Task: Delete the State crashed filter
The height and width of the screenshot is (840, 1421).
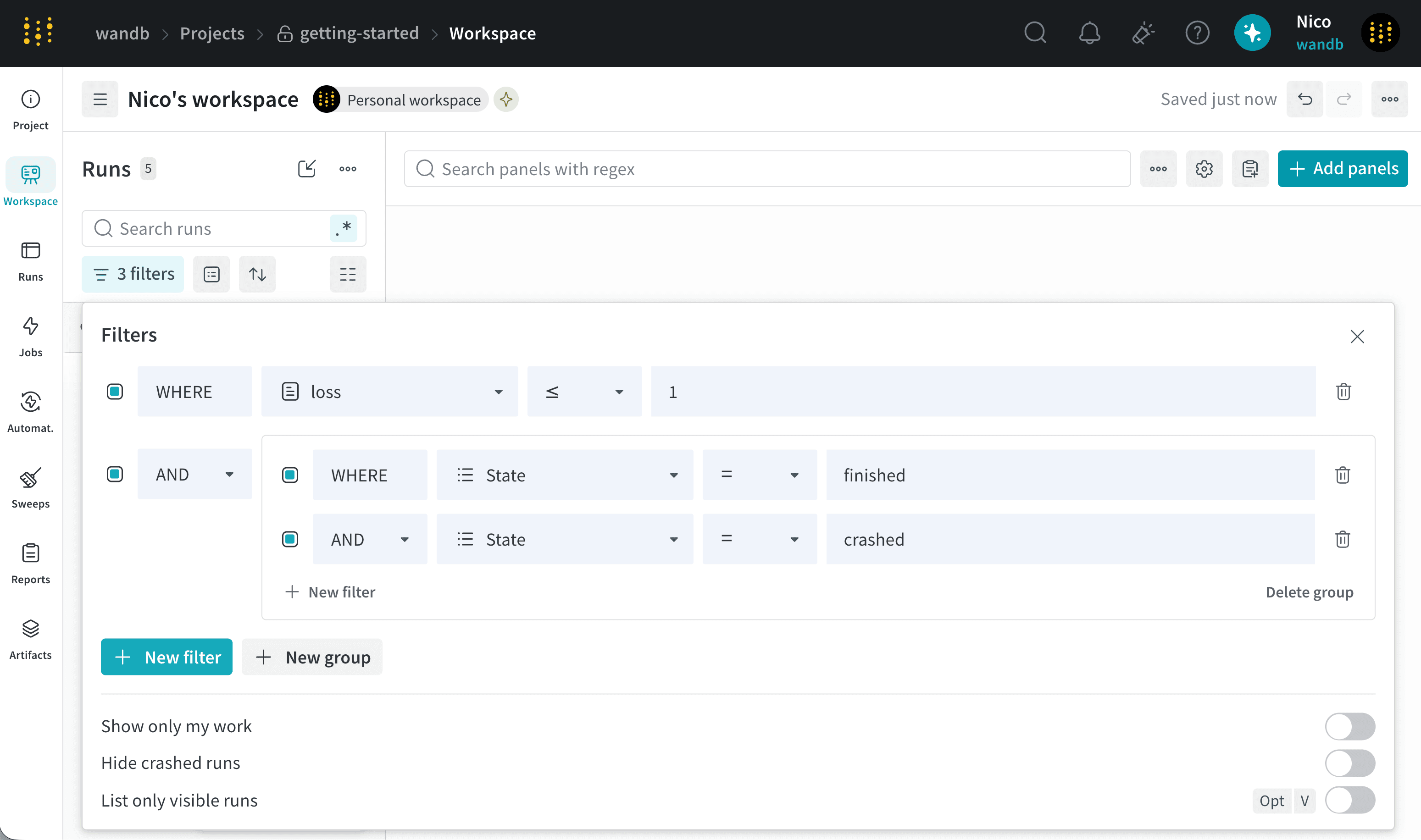Action: tap(1342, 539)
